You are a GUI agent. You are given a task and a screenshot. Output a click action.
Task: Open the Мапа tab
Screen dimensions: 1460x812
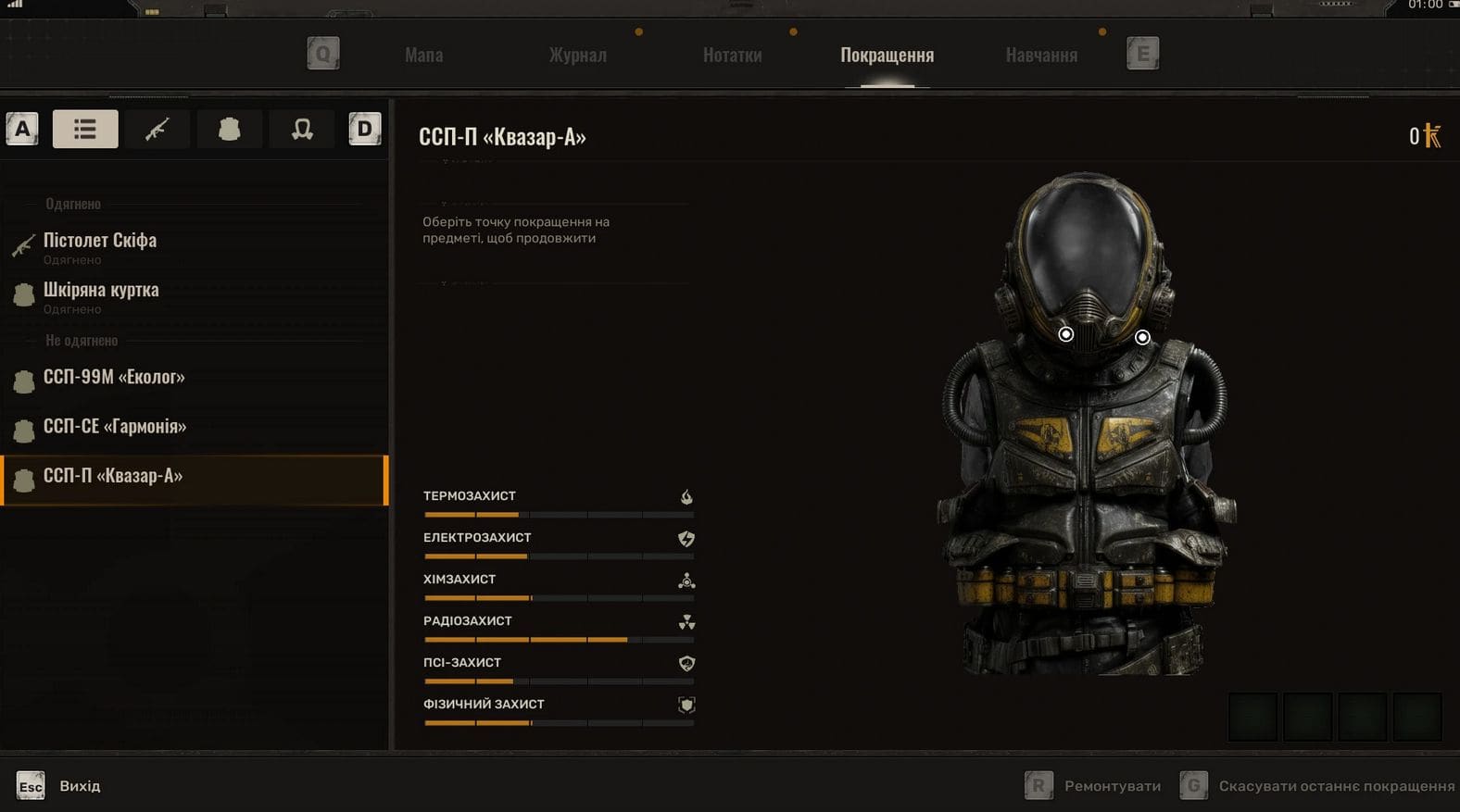pyautogui.click(x=423, y=56)
